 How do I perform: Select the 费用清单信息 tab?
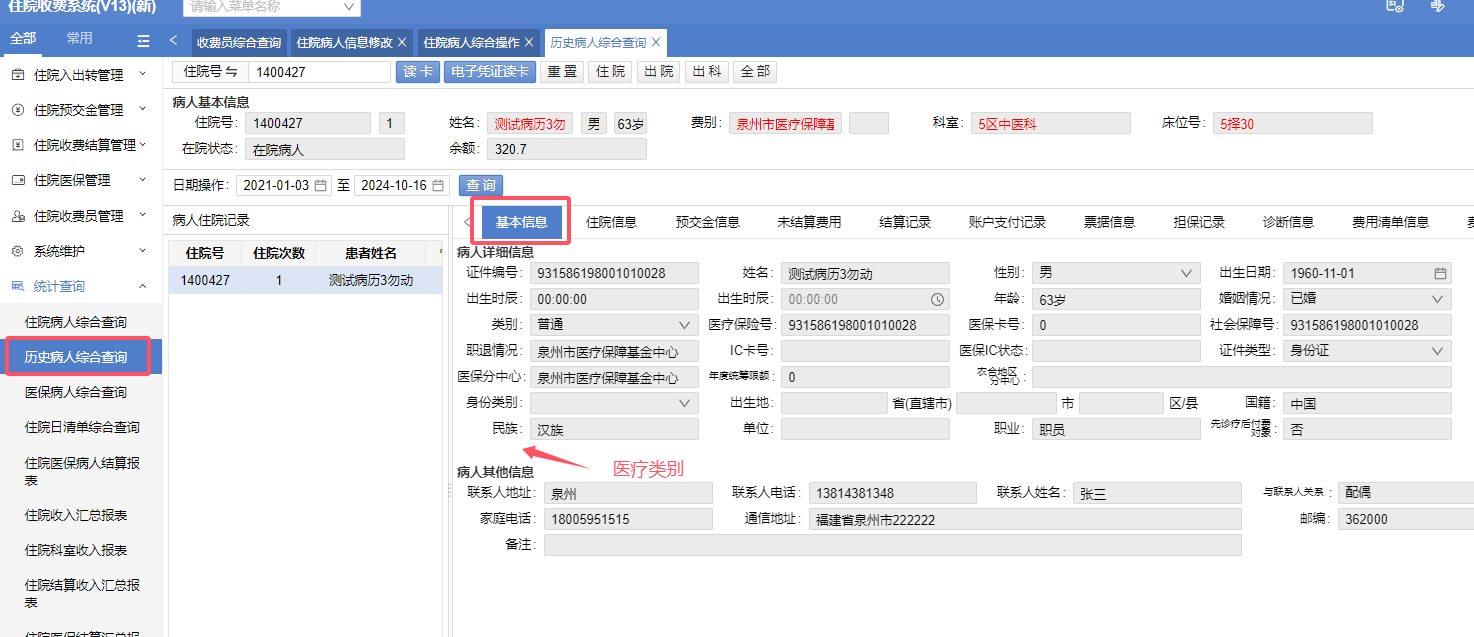click(1390, 222)
